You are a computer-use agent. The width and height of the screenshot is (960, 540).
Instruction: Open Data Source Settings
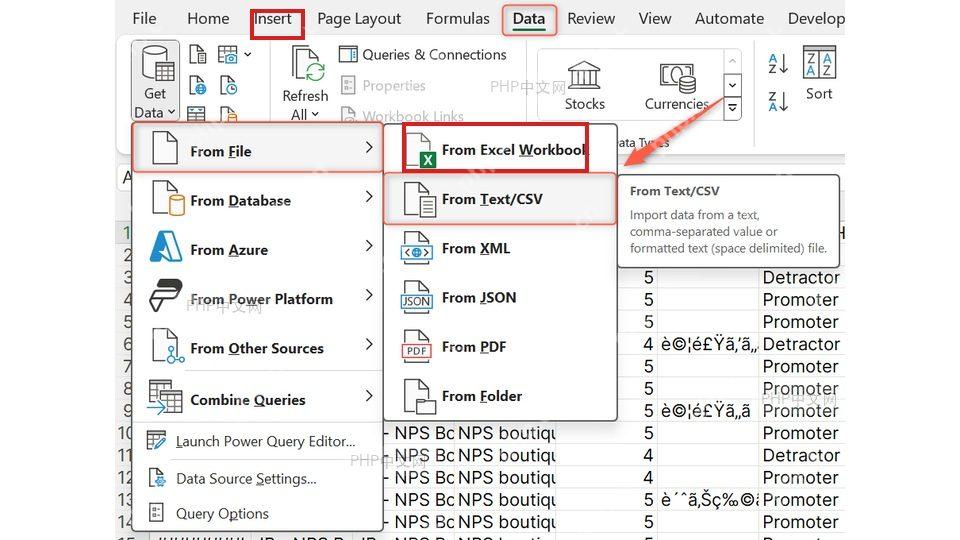coord(258,478)
